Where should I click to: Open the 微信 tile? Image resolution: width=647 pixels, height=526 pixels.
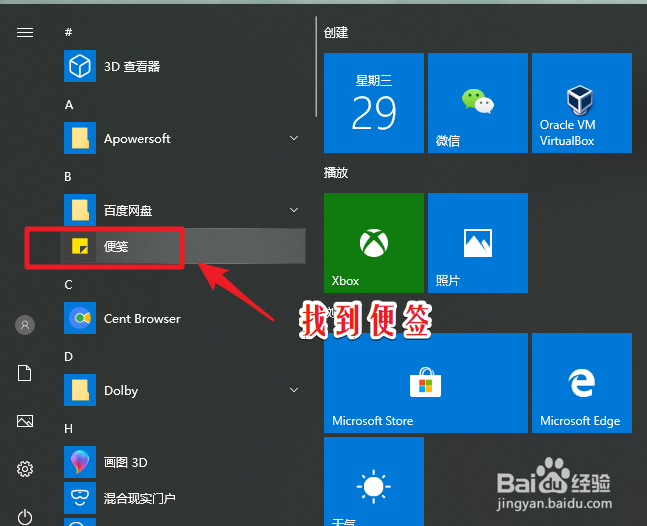point(478,103)
